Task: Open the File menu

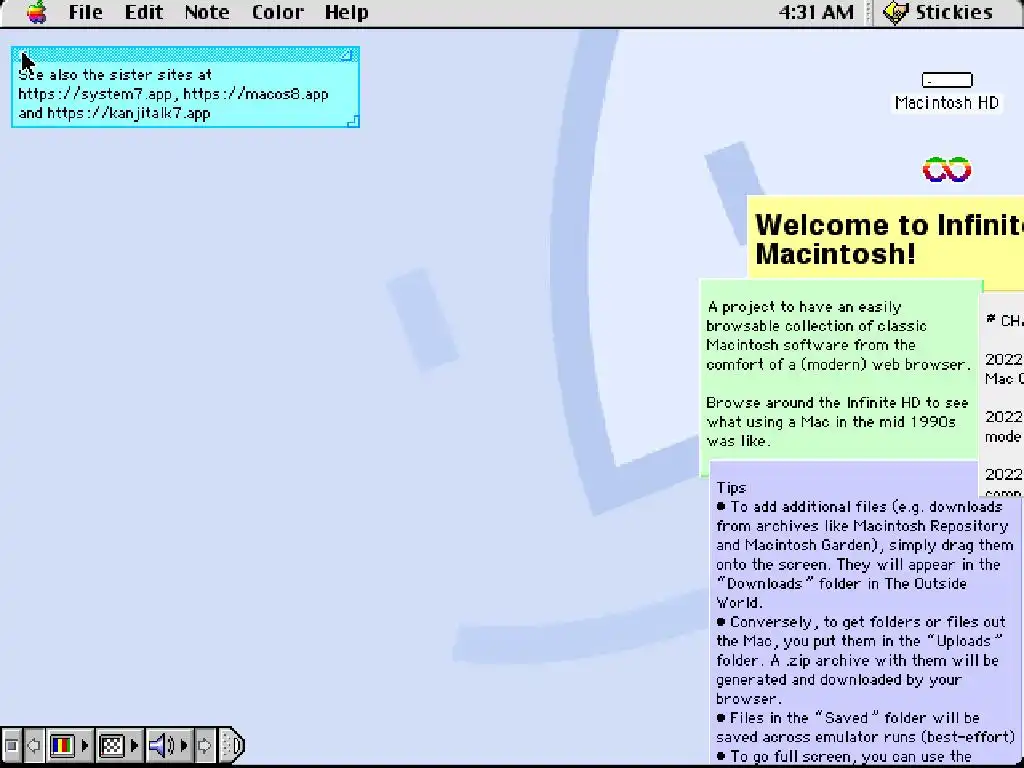Action: [x=86, y=12]
